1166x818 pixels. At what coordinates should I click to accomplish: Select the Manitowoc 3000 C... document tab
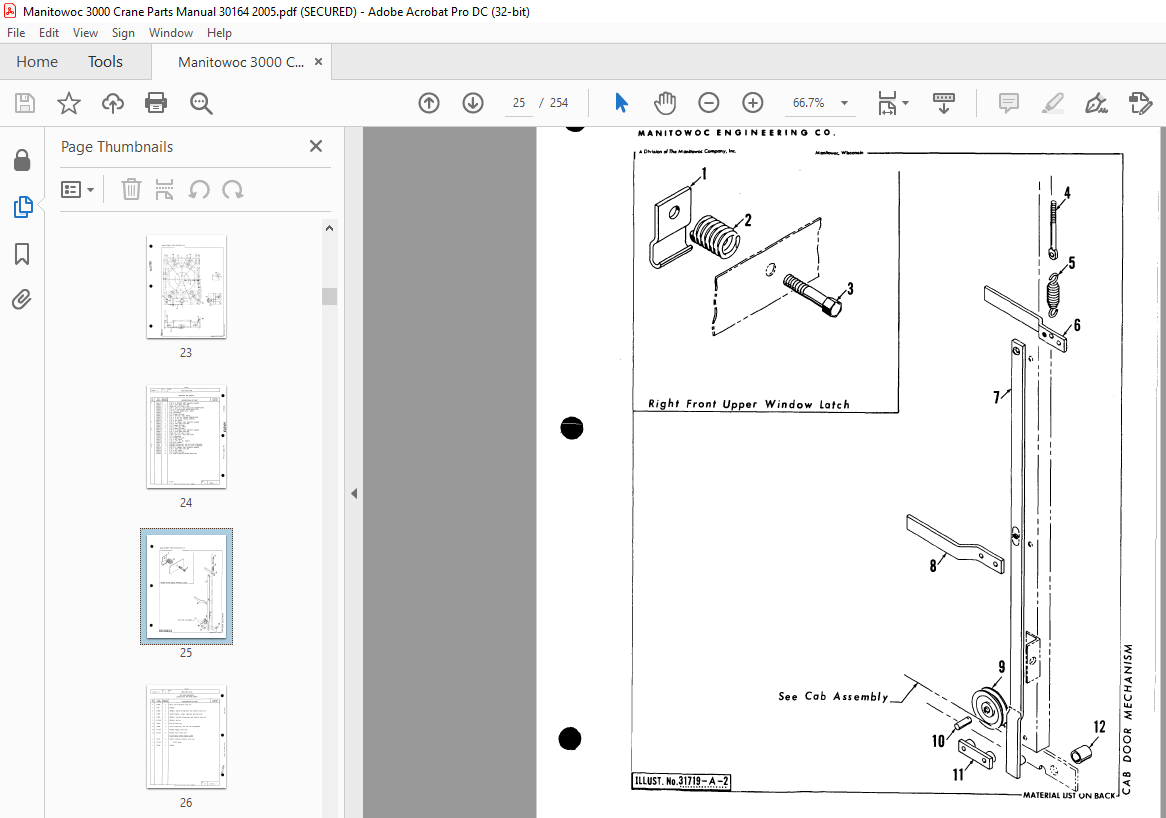pos(241,62)
